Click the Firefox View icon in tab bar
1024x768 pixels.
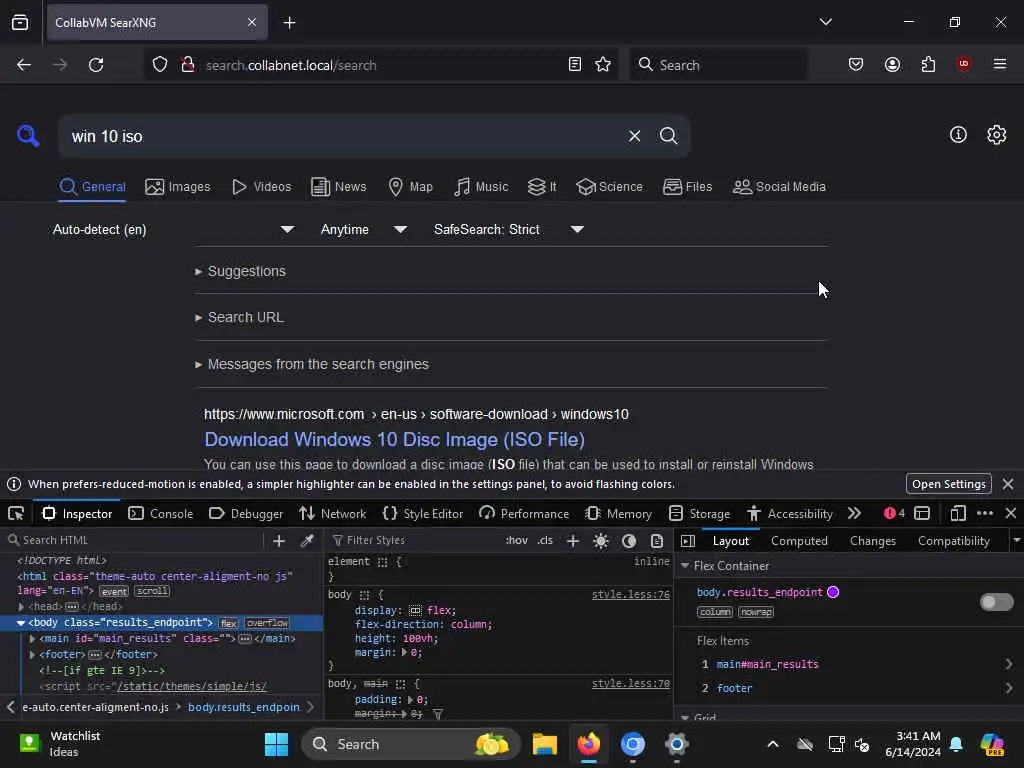click(x=20, y=22)
